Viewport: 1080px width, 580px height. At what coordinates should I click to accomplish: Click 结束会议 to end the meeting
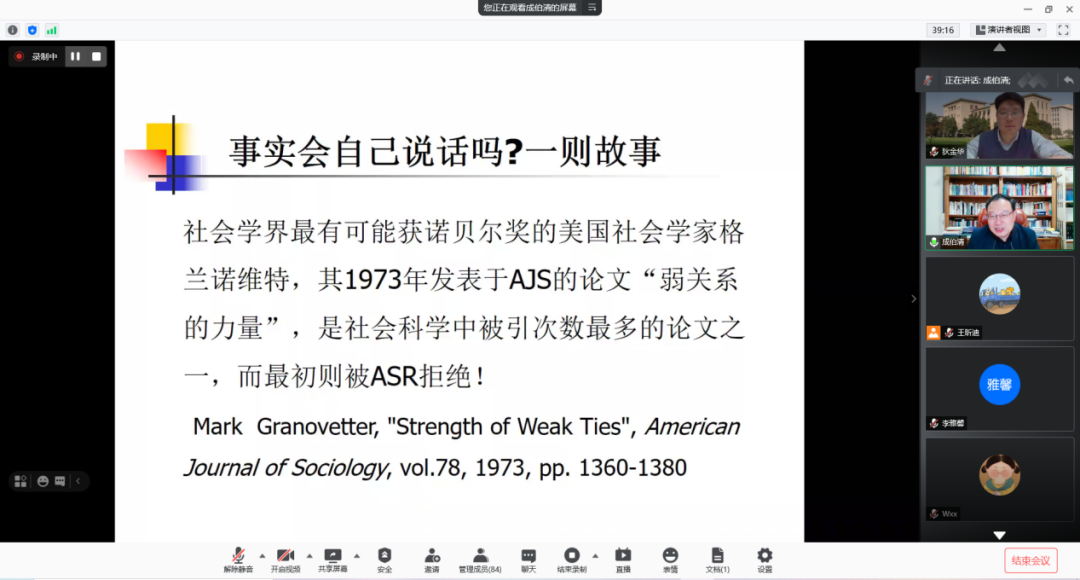[1030, 560]
